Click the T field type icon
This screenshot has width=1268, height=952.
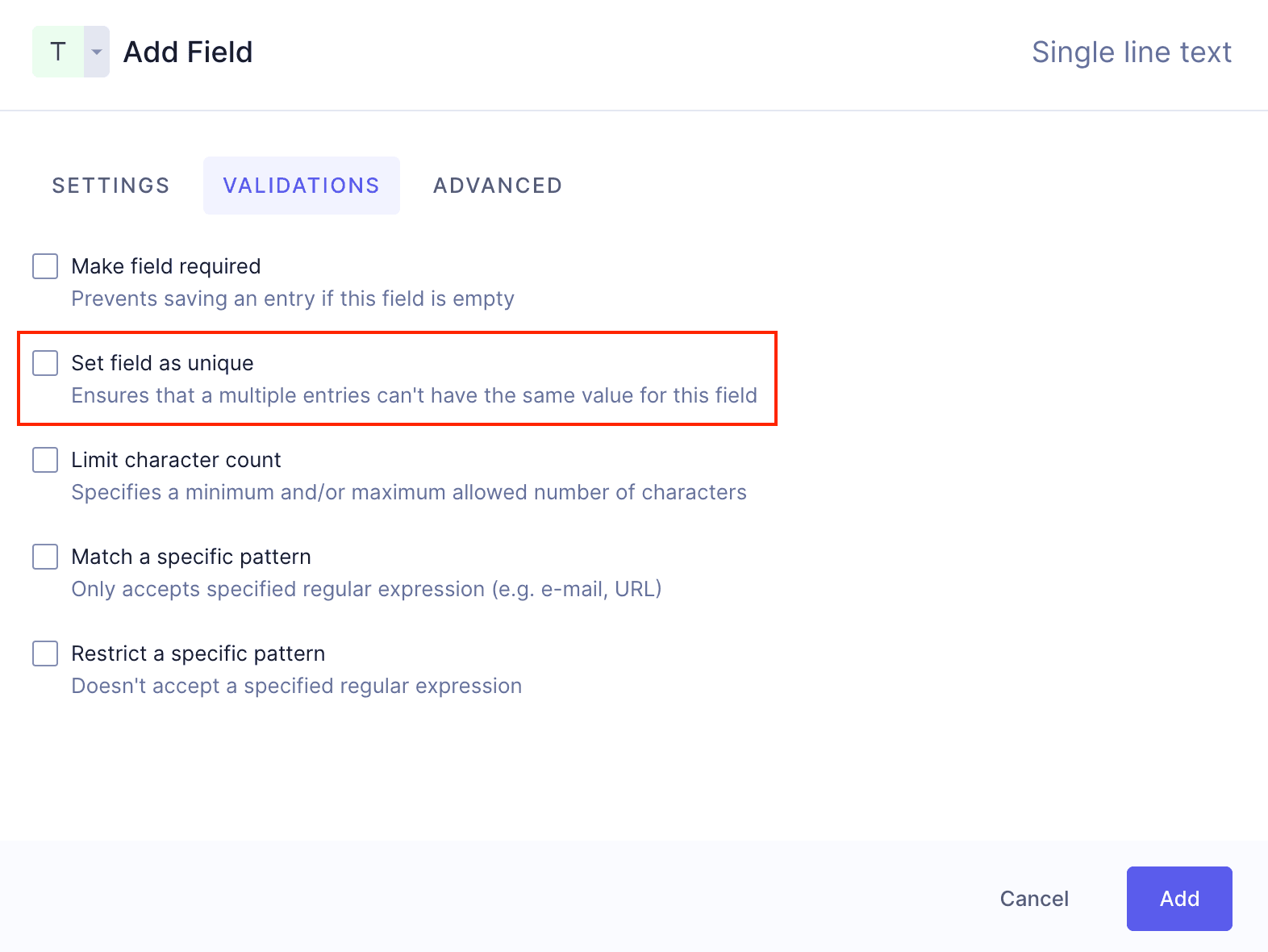(56, 51)
